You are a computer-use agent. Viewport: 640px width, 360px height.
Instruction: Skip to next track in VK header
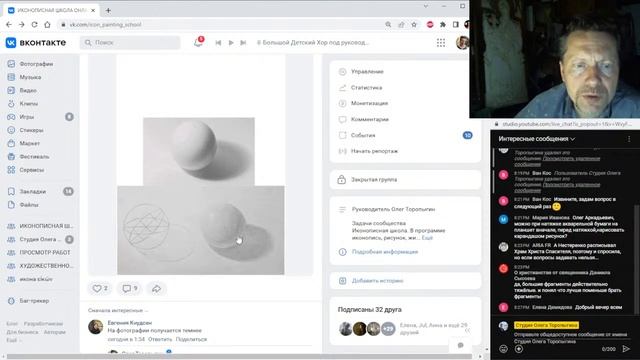(243, 42)
